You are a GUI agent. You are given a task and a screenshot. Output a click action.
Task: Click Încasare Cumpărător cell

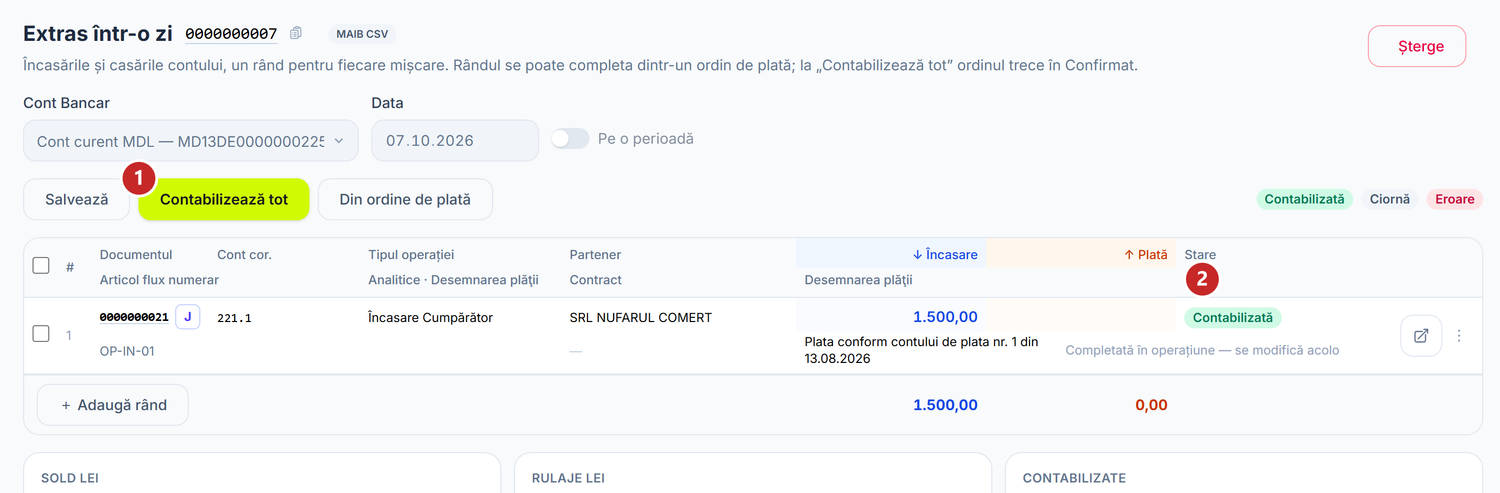pos(430,318)
